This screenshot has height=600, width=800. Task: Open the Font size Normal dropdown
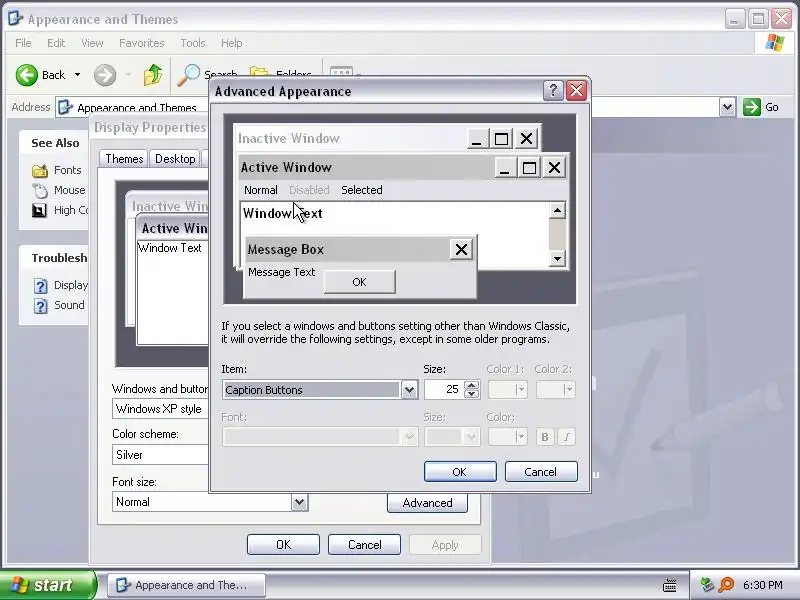click(x=299, y=502)
